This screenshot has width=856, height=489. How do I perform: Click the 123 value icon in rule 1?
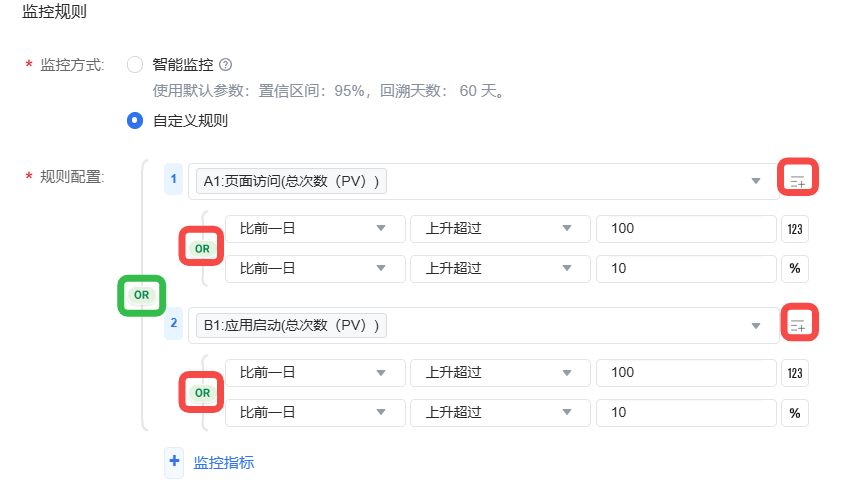click(795, 229)
